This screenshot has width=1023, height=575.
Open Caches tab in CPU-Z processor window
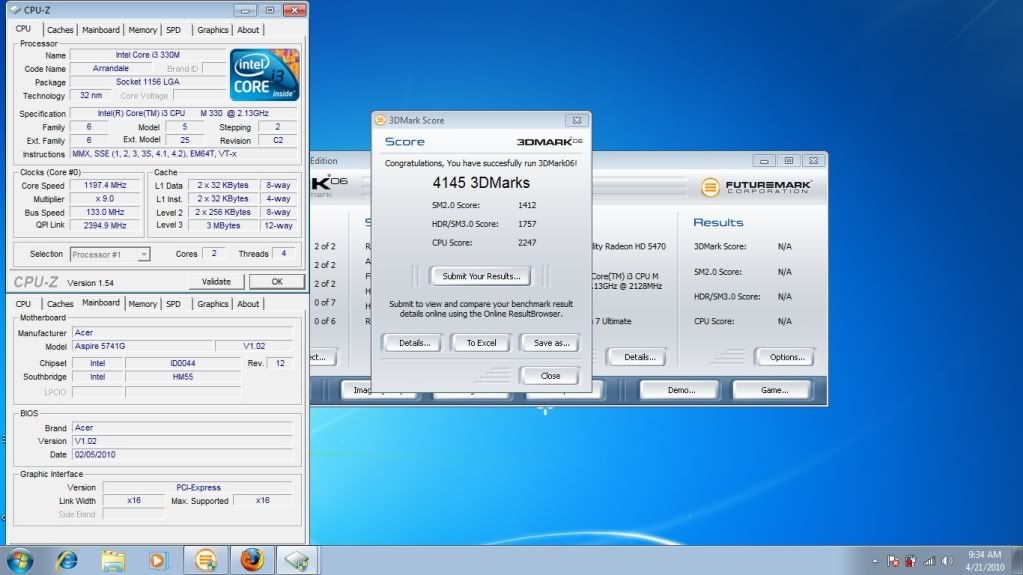click(60, 30)
